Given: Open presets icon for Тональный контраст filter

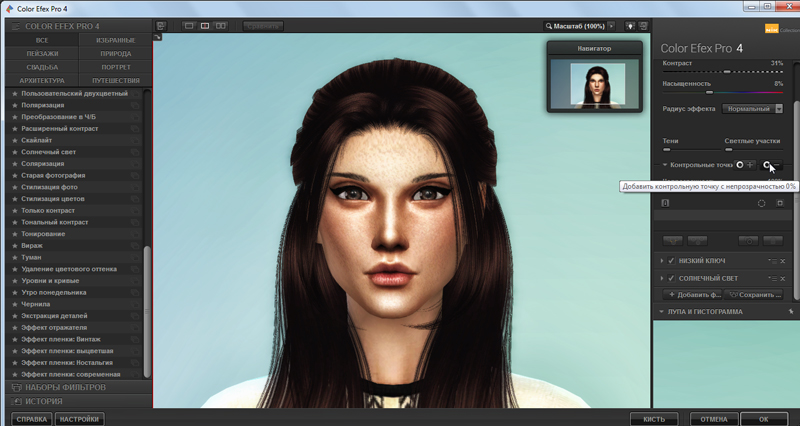Looking at the screenshot, I should coord(135,222).
